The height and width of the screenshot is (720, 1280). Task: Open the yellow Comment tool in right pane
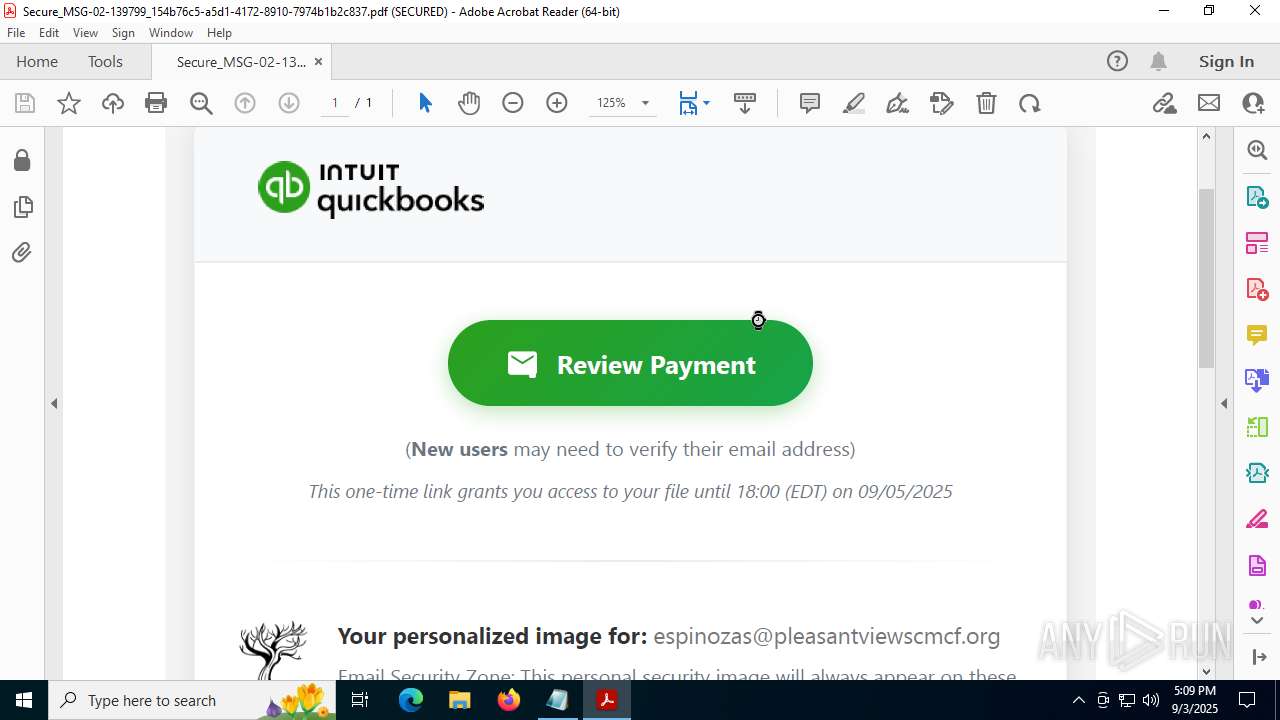(x=1257, y=335)
